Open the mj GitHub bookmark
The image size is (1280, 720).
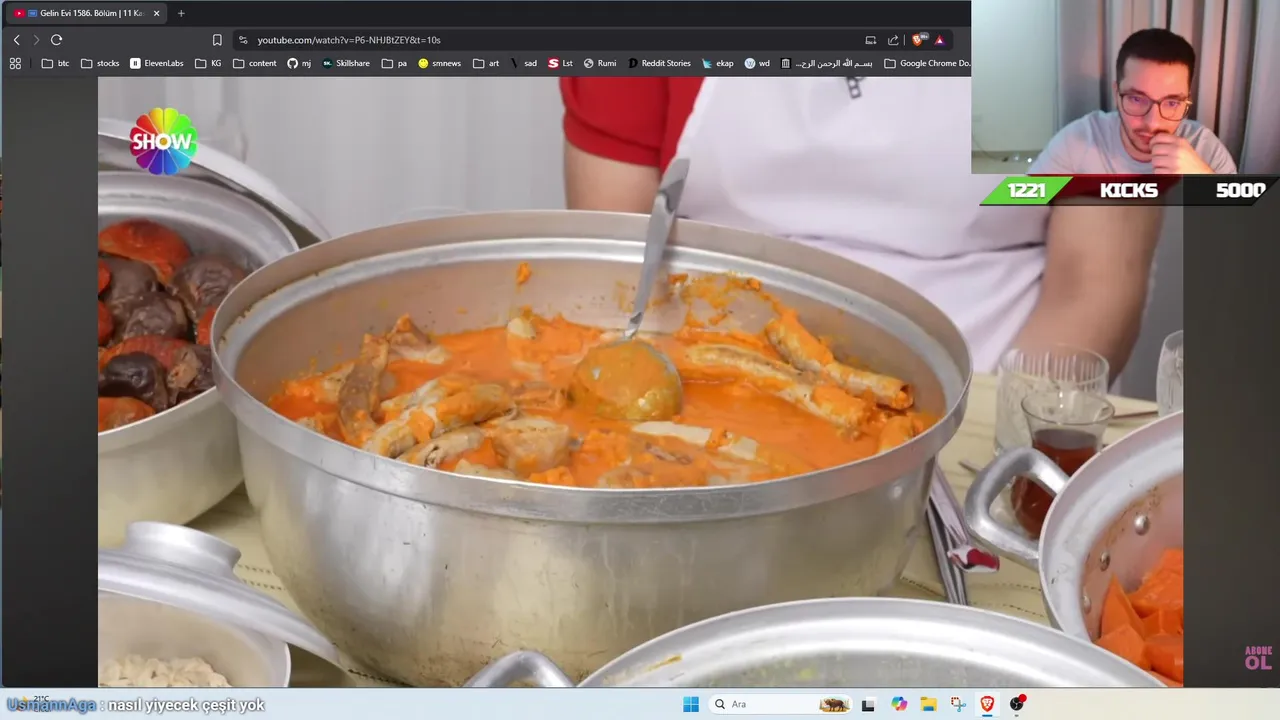click(299, 63)
